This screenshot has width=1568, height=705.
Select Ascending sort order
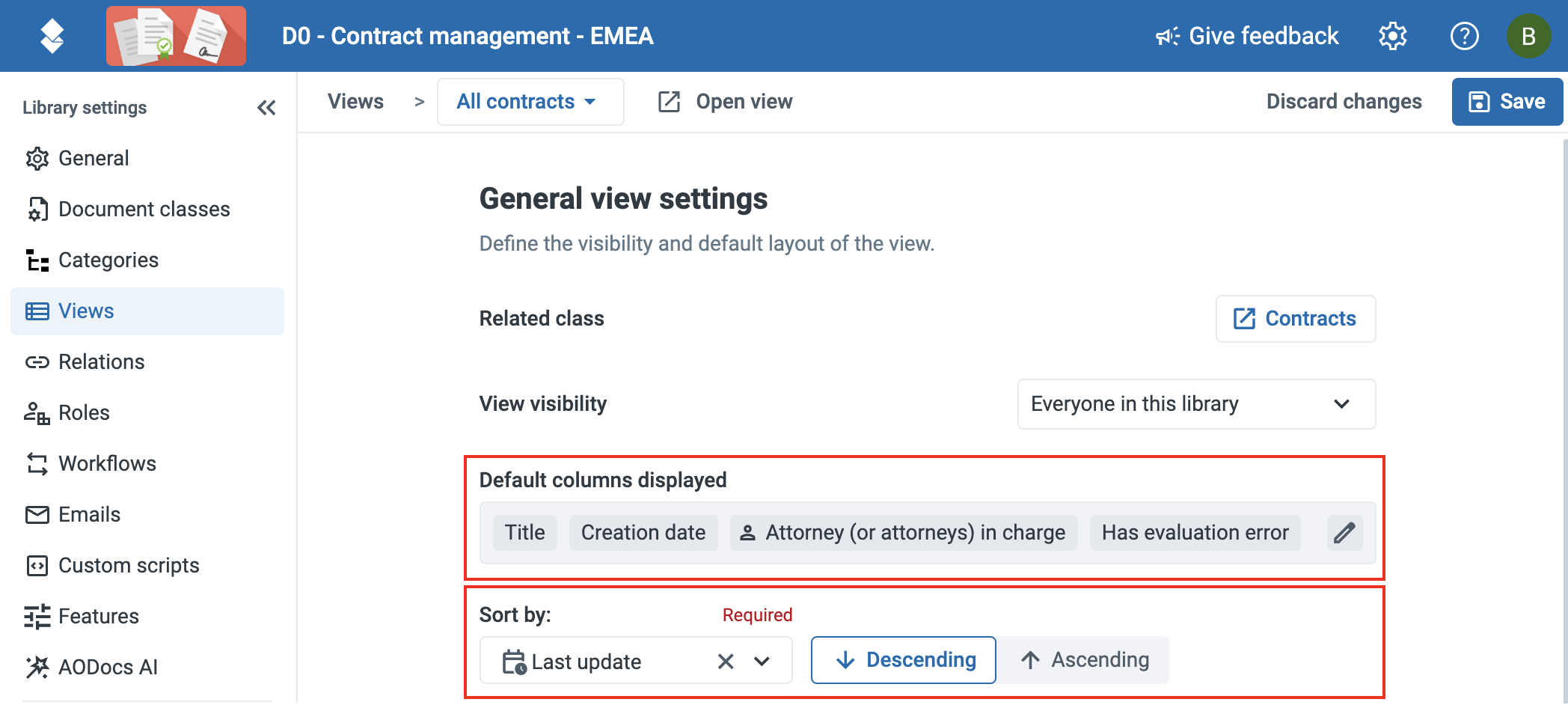[1084, 660]
